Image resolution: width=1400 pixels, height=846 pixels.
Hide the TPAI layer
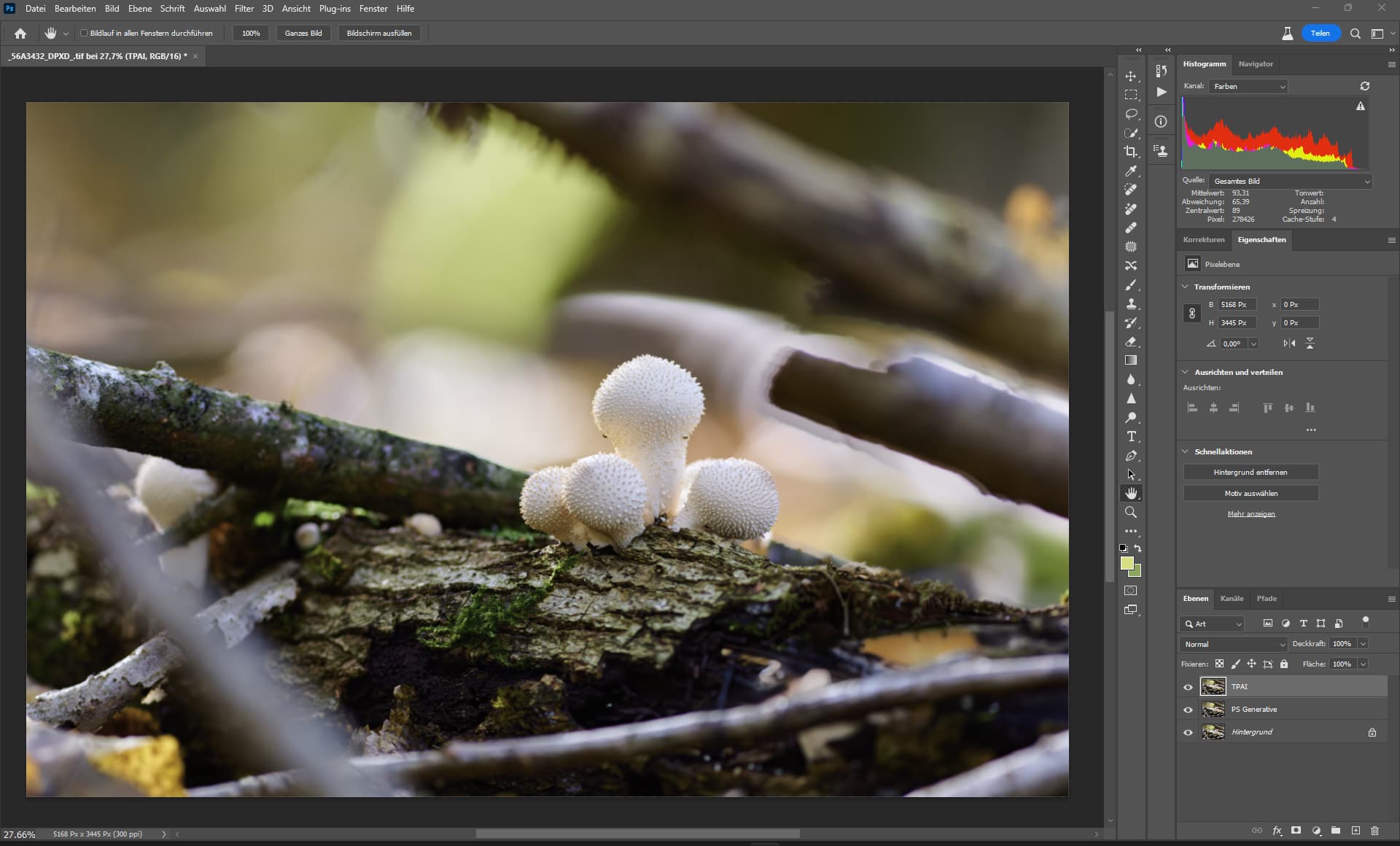click(1188, 687)
